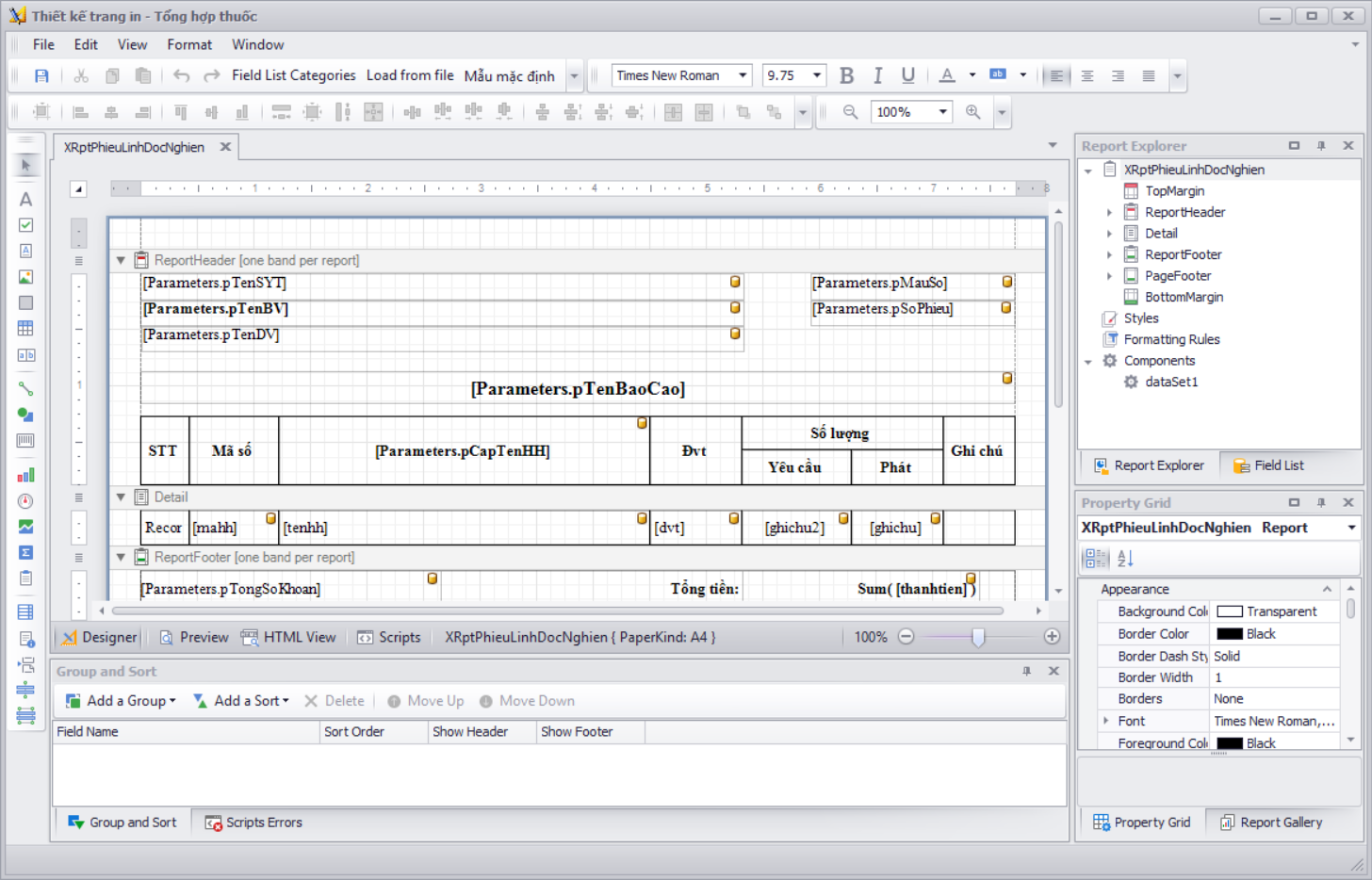Image resolution: width=1372 pixels, height=880 pixels.
Task: Click the Redo arrow icon
Action: coord(211,75)
